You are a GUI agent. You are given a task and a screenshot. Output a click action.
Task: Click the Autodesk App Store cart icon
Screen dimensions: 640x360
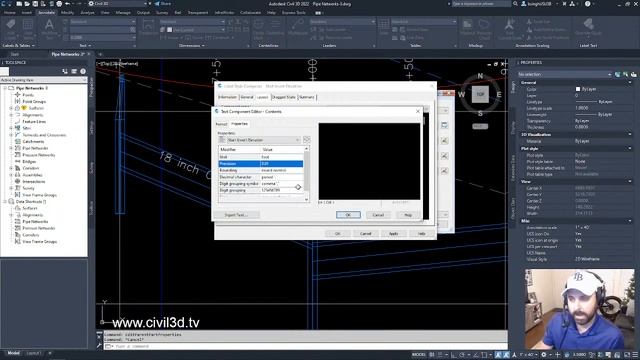(564, 4)
